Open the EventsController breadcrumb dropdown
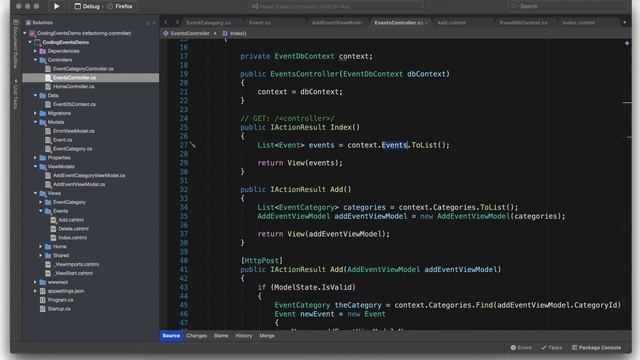 (x=215, y=33)
